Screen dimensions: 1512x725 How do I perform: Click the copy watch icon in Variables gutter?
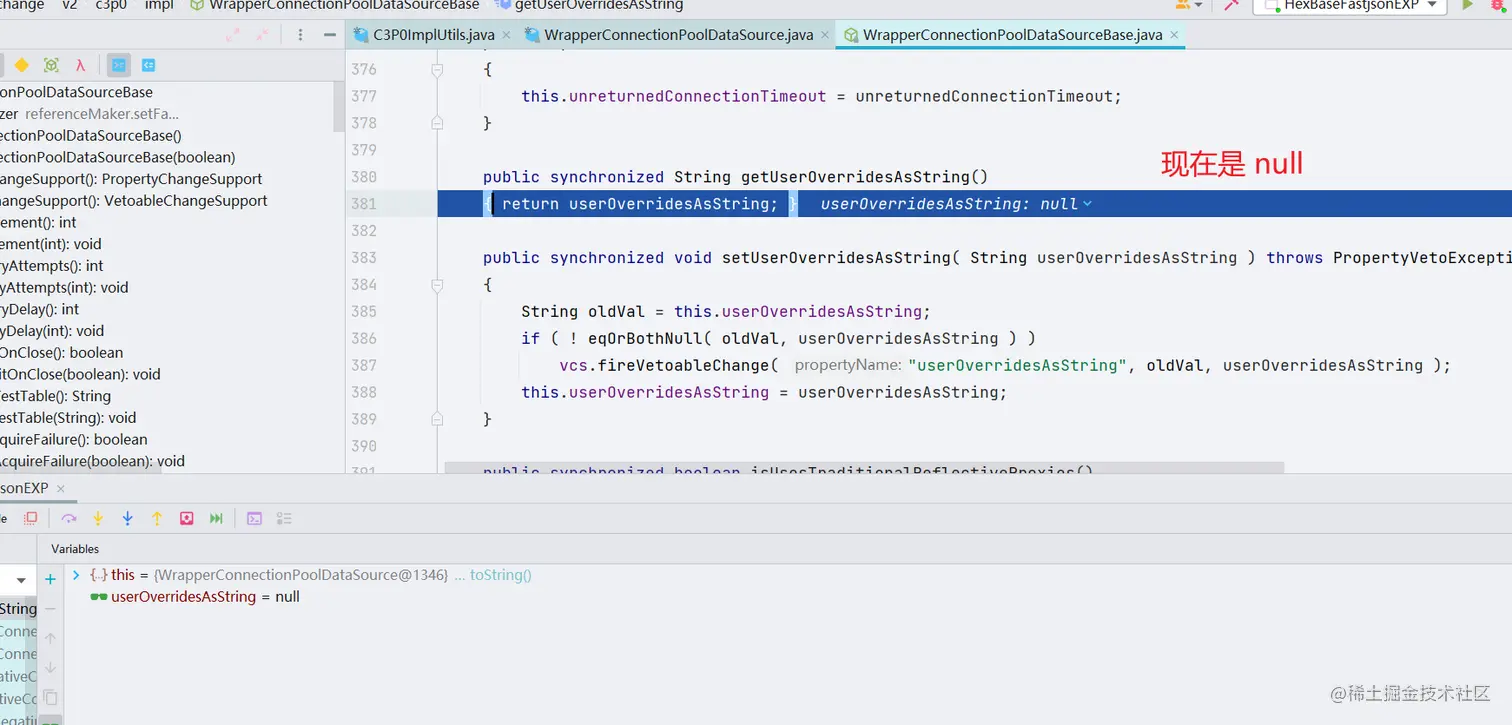[x=50, y=697]
